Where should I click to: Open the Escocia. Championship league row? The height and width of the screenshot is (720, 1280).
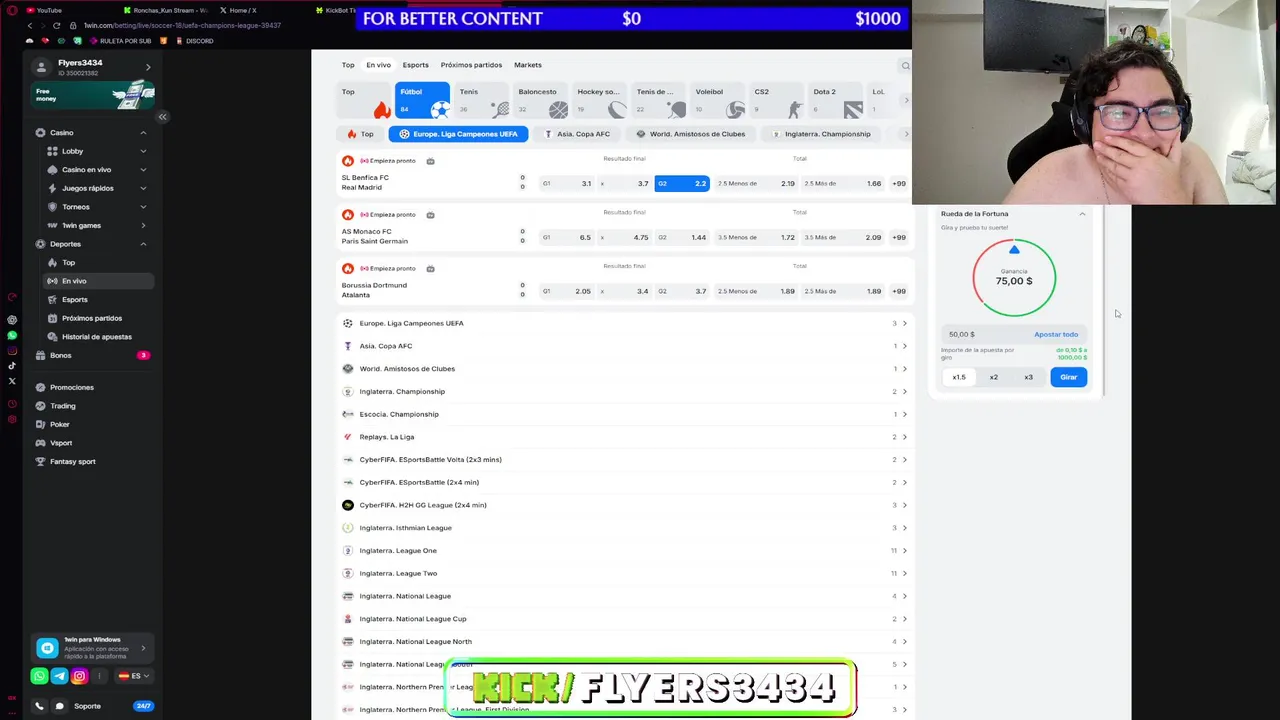point(625,414)
